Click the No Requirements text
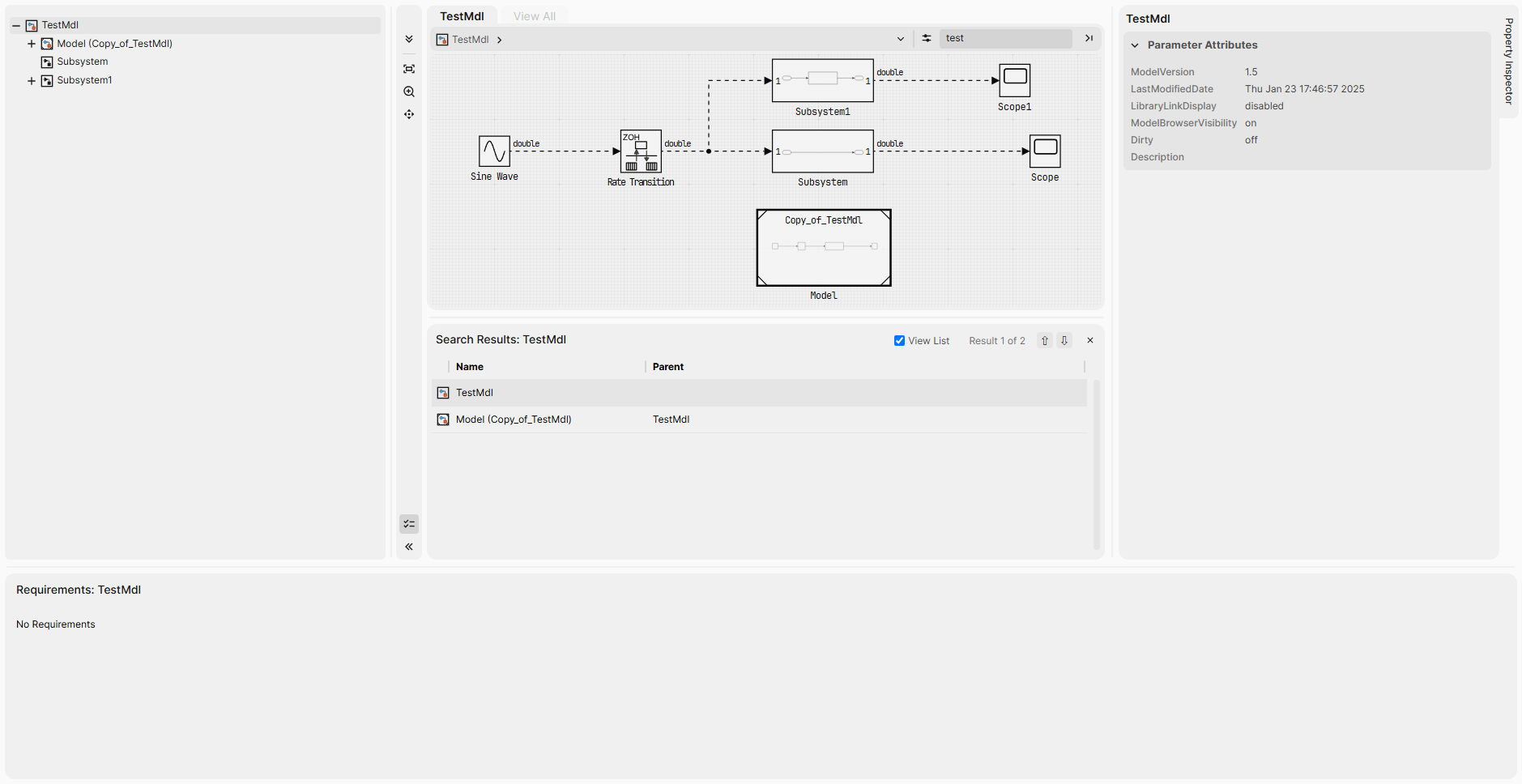Image resolution: width=1522 pixels, height=784 pixels. 56,624
